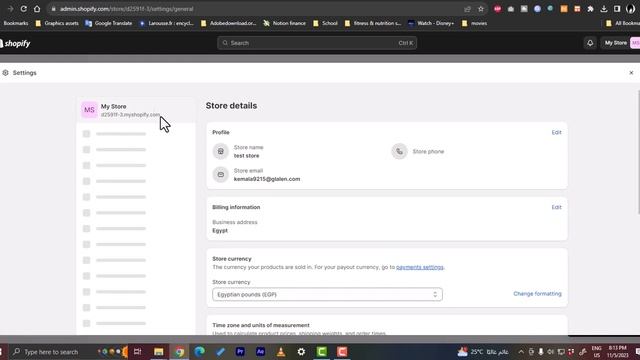
Task: Open Task View from taskbar
Action: point(138,351)
